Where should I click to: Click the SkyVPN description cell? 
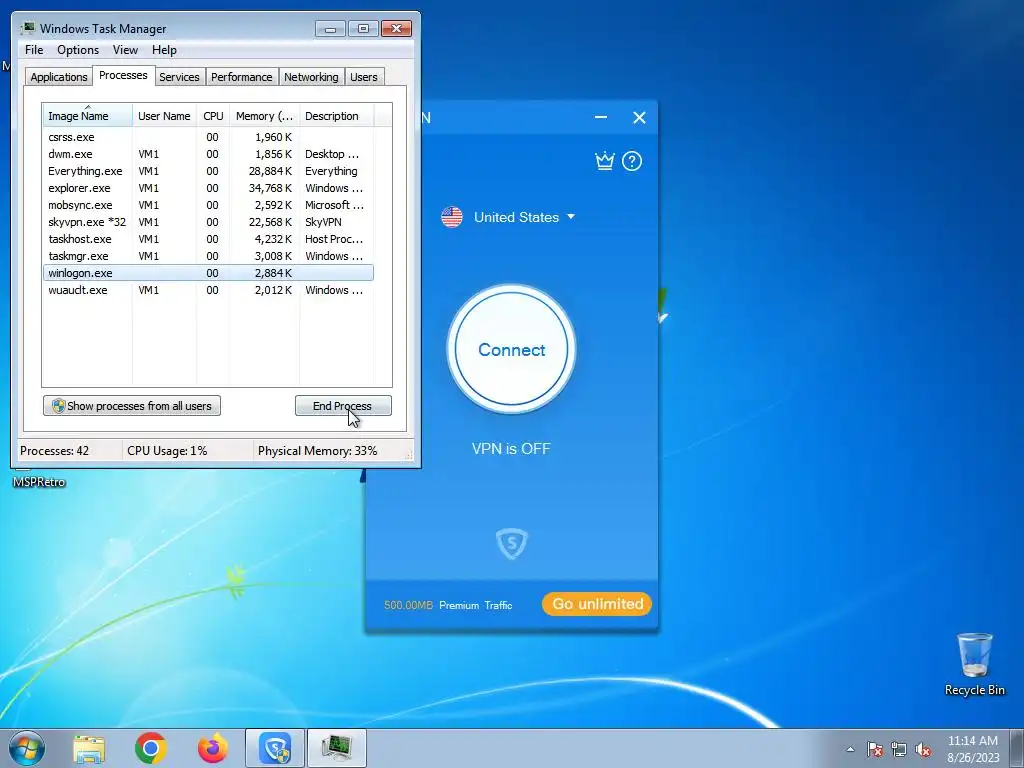coord(323,222)
